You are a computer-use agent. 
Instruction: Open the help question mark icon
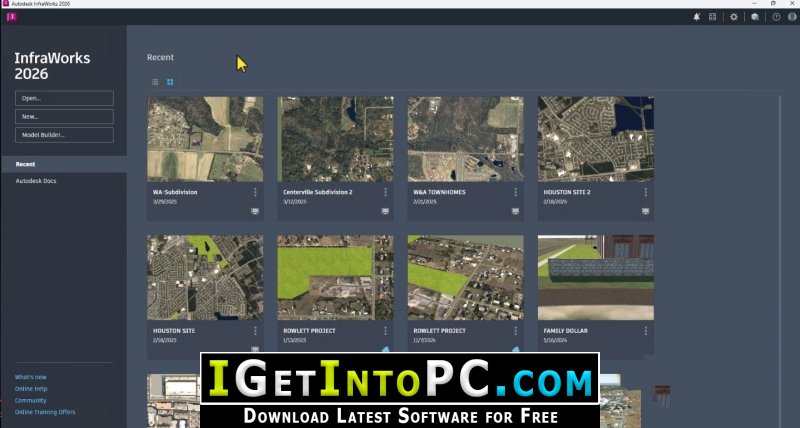point(776,17)
